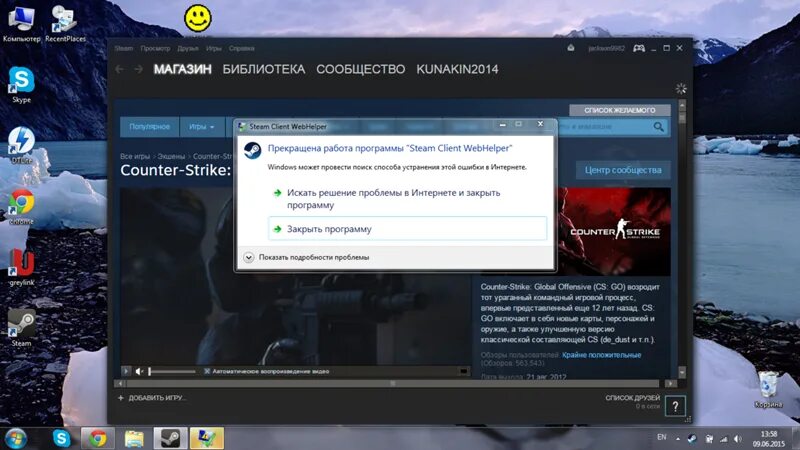Open Steam Big Picture controller icon
Screen dimensions: 800x450
638,48
